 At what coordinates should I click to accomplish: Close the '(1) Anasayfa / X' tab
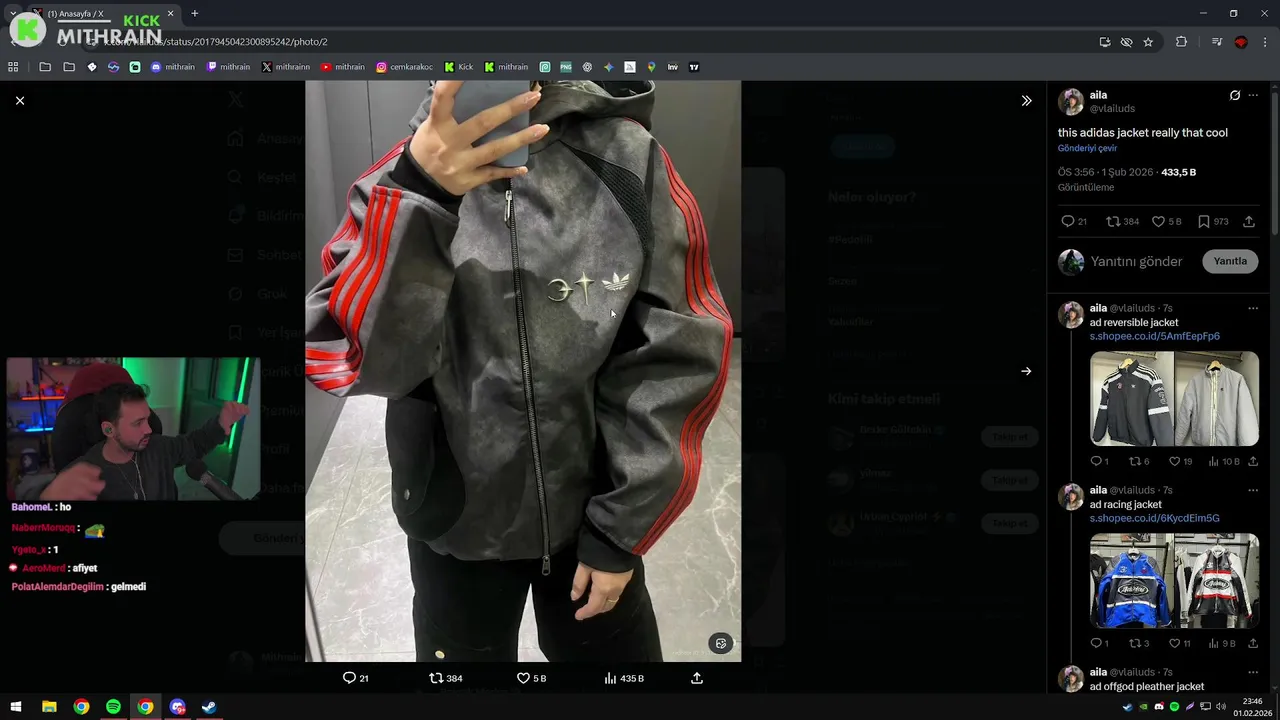[x=170, y=13]
